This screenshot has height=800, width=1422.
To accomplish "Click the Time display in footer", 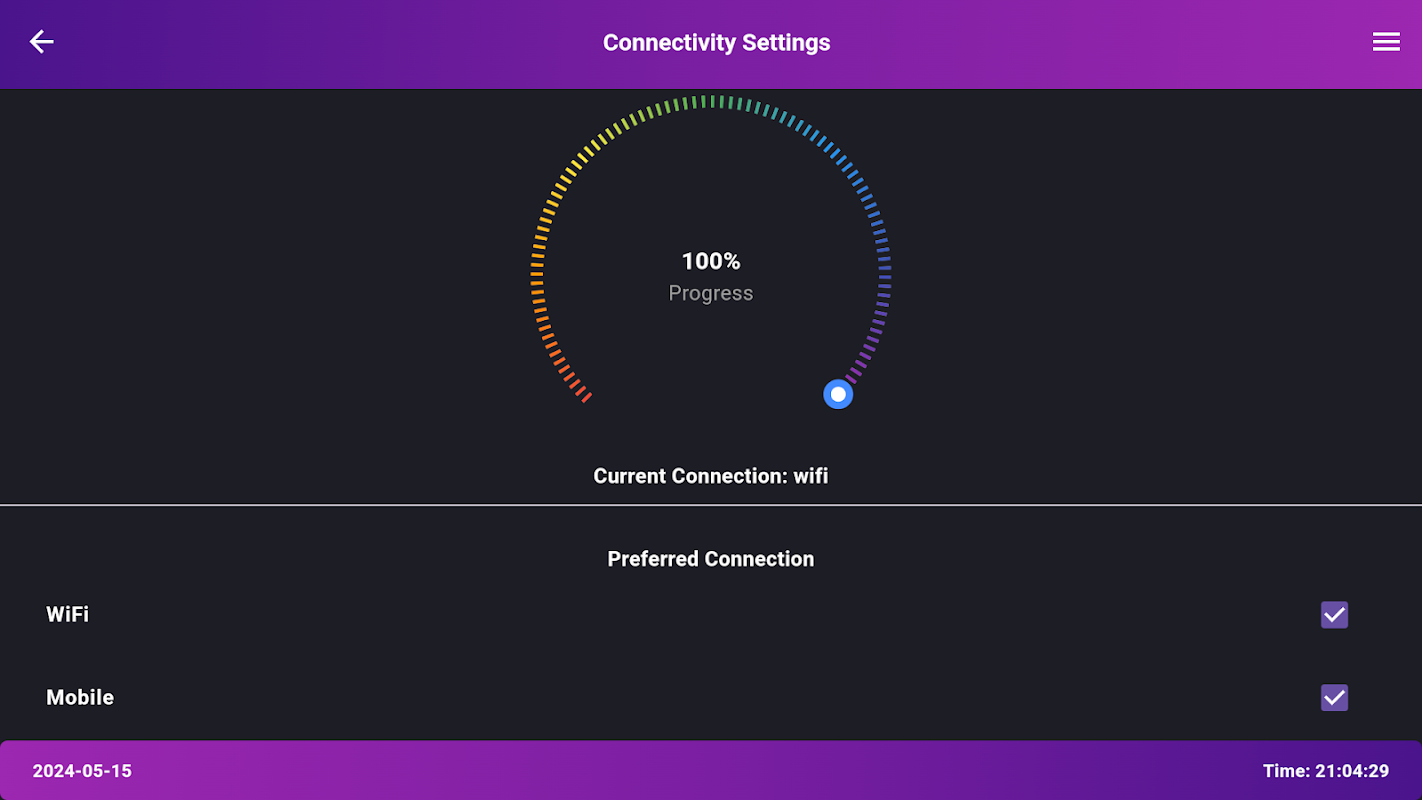I will (x=1325, y=771).
